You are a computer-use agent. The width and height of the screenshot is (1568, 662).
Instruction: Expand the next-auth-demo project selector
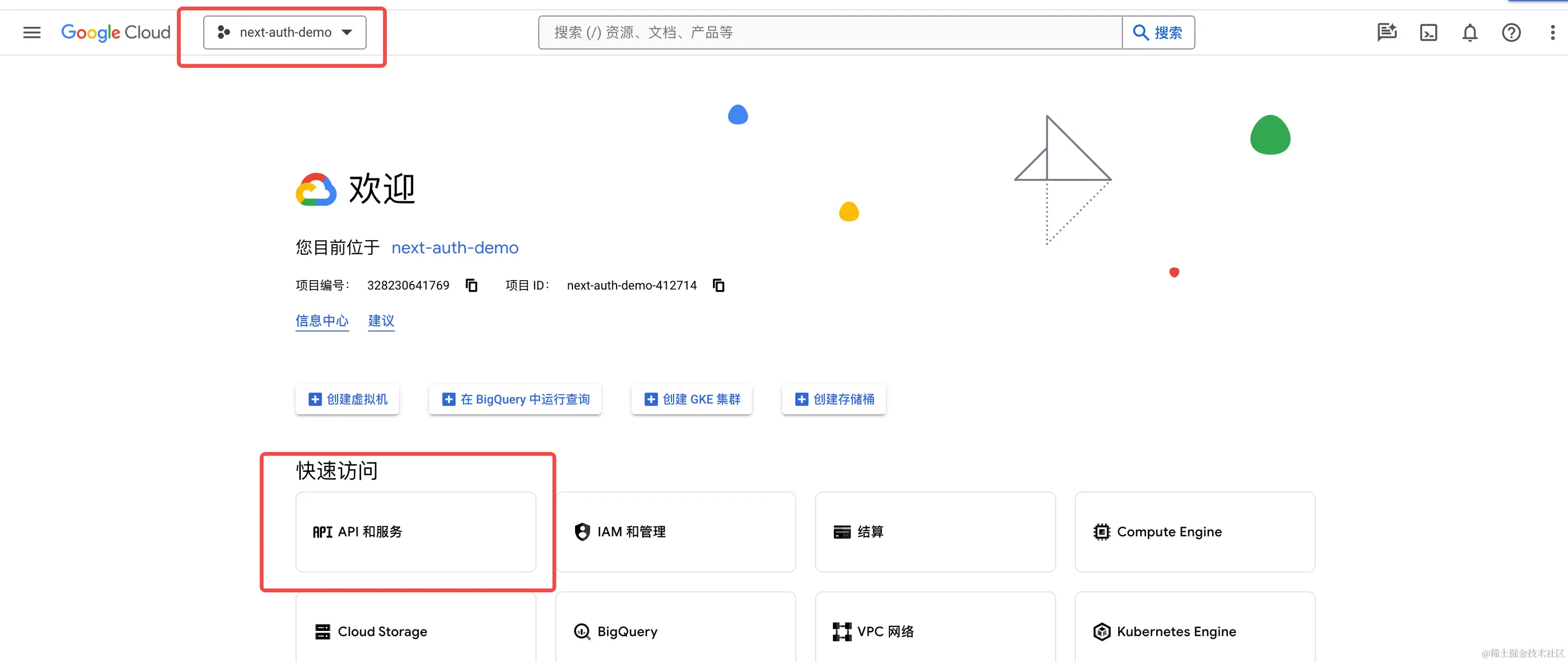coord(285,32)
